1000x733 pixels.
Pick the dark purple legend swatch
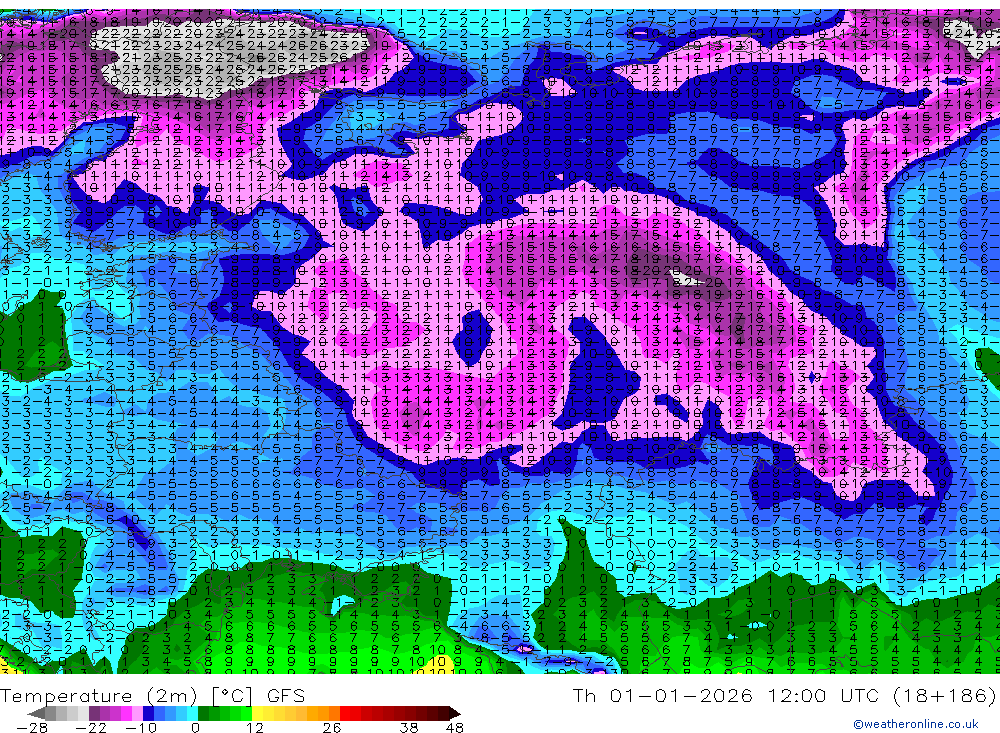coord(94,714)
